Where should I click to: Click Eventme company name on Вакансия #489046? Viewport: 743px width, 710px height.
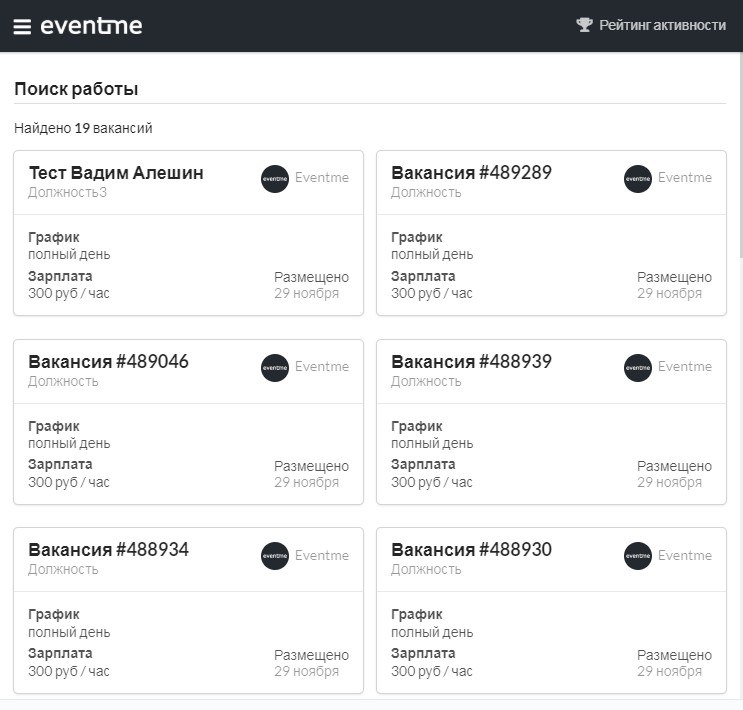point(322,367)
